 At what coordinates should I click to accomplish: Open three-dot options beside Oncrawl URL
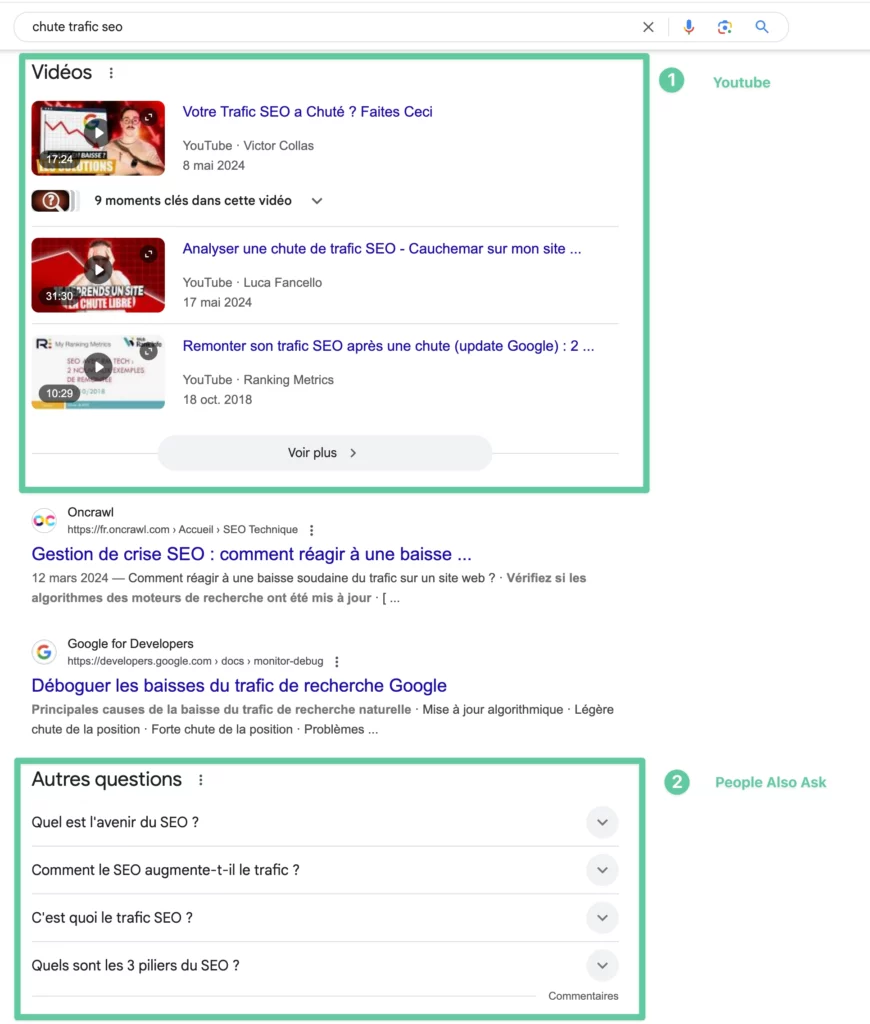[x=312, y=530]
